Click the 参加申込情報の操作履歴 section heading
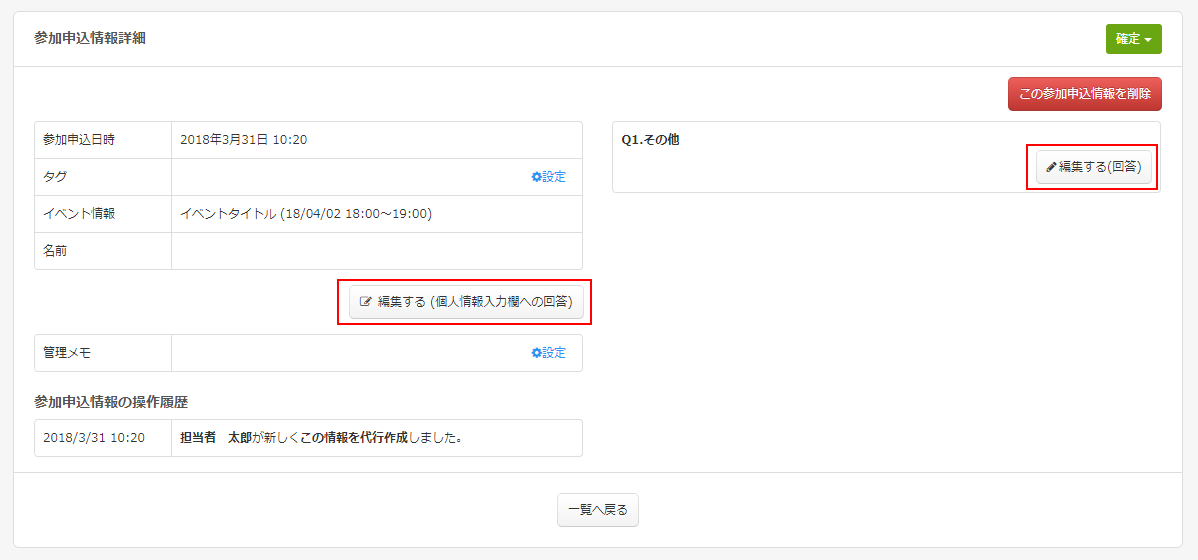The image size is (1198, 560). click(x=111, y=402)
